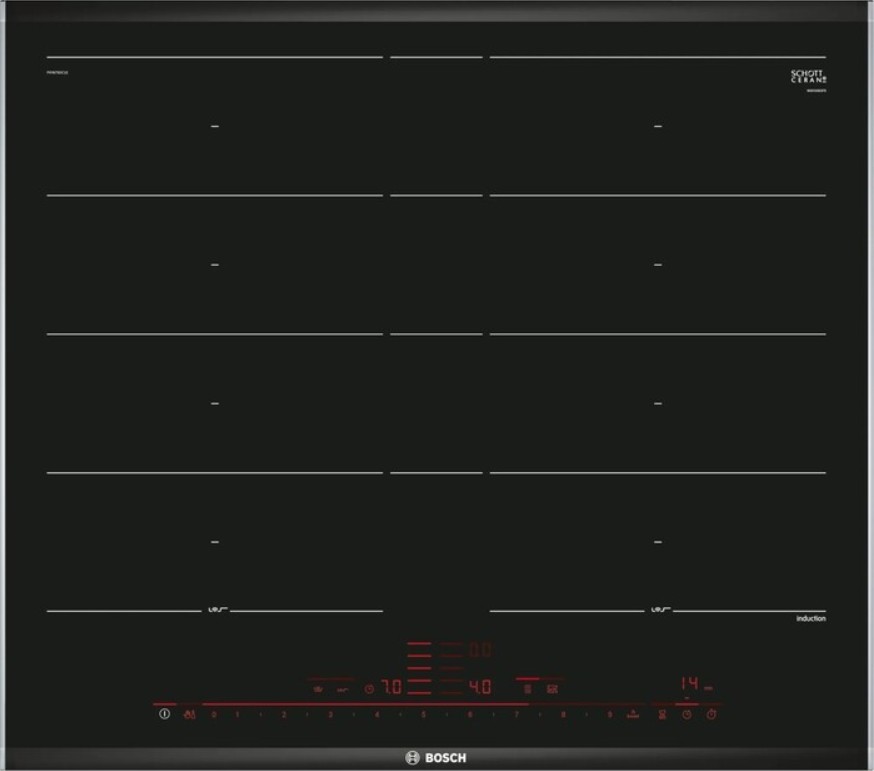
Task: Tap the PowerBoost icon after level 9
Action: 633,714
